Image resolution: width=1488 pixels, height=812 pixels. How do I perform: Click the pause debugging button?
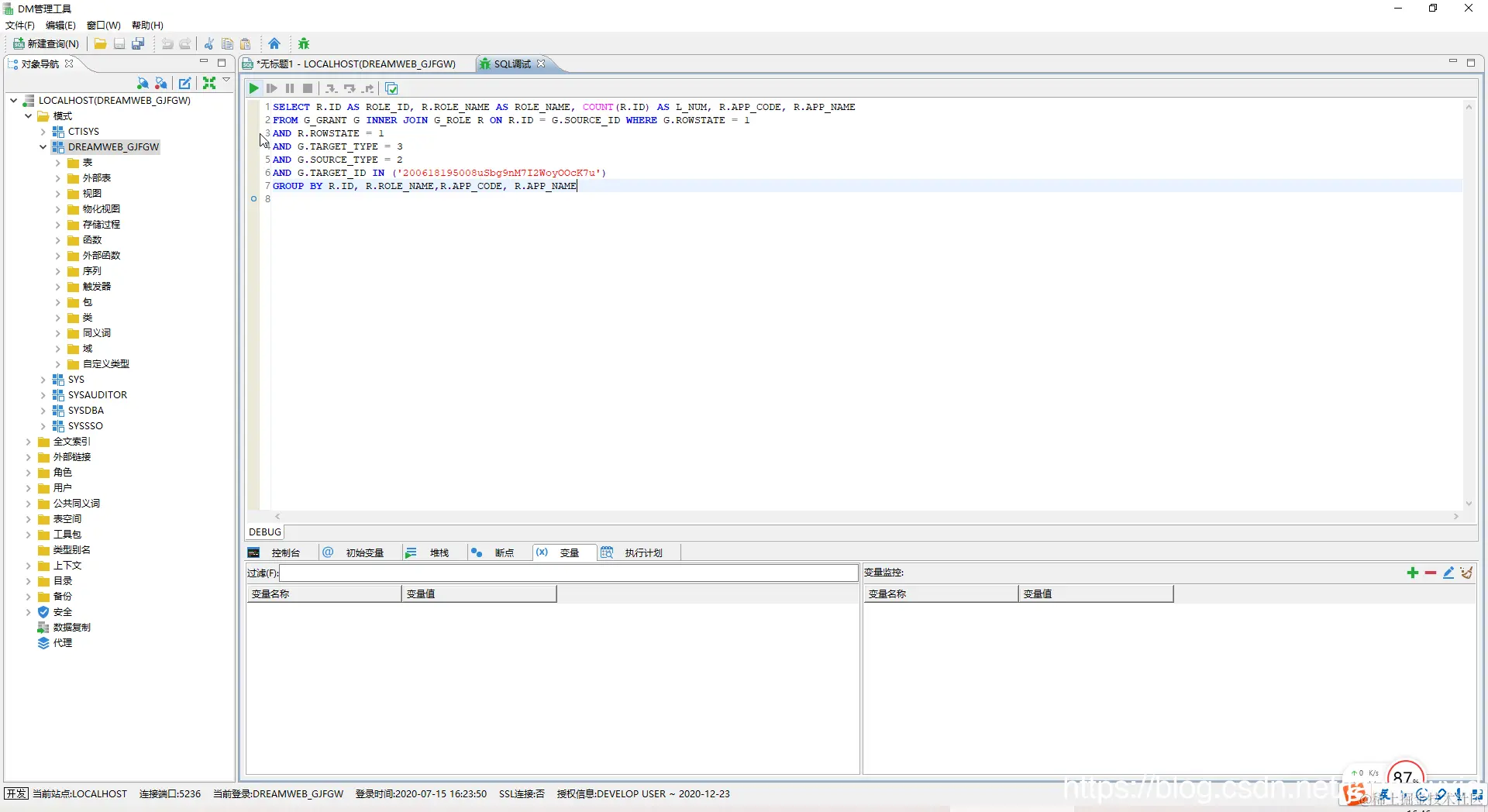(290, 88)
